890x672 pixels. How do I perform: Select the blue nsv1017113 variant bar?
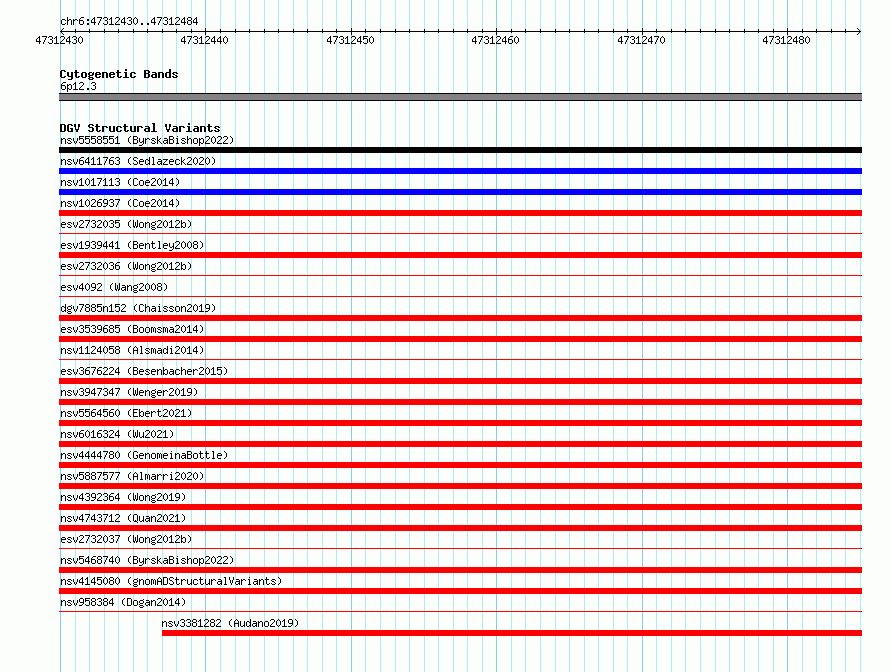click(460, 192)
